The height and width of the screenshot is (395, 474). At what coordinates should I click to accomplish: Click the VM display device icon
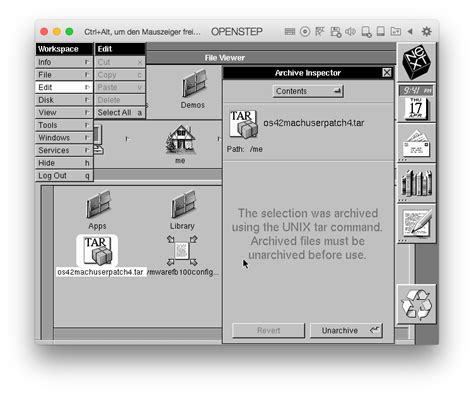pyautogui.click(x=366, y=32)
